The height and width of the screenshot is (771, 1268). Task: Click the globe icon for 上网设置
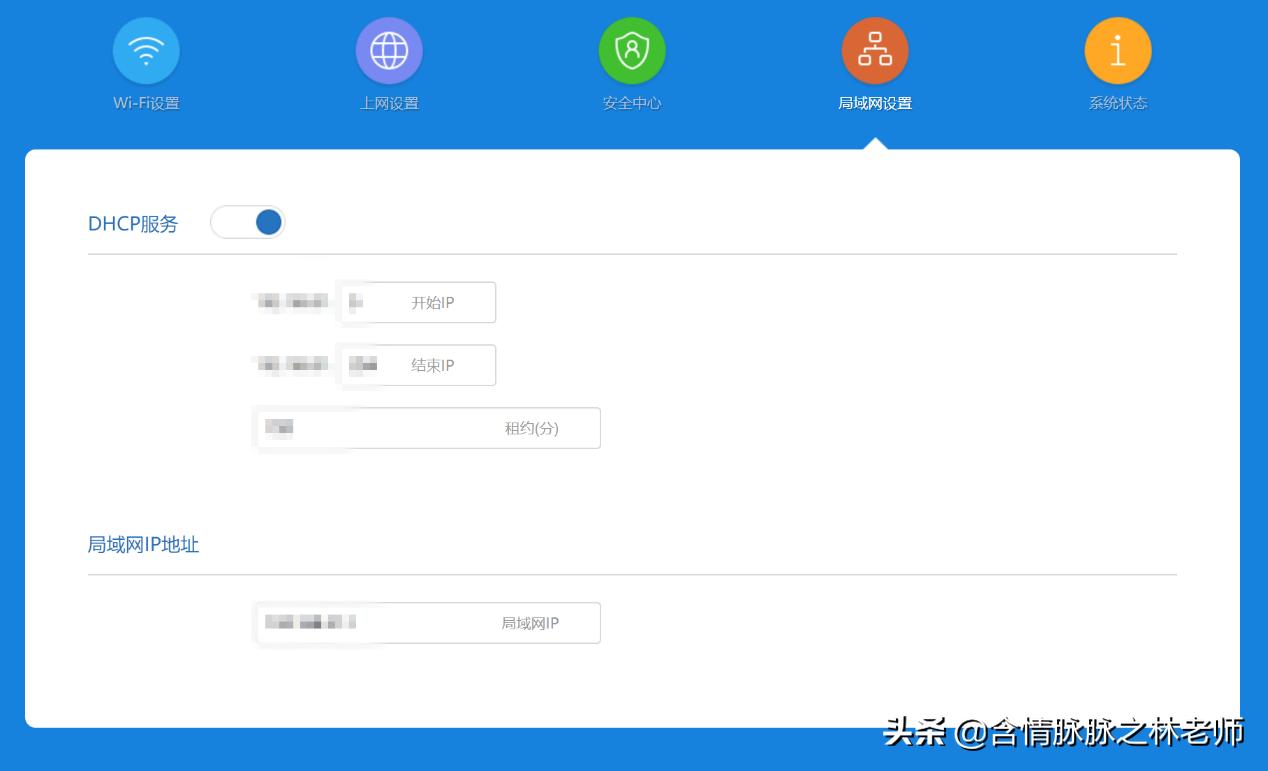click(x=389, y=50)
